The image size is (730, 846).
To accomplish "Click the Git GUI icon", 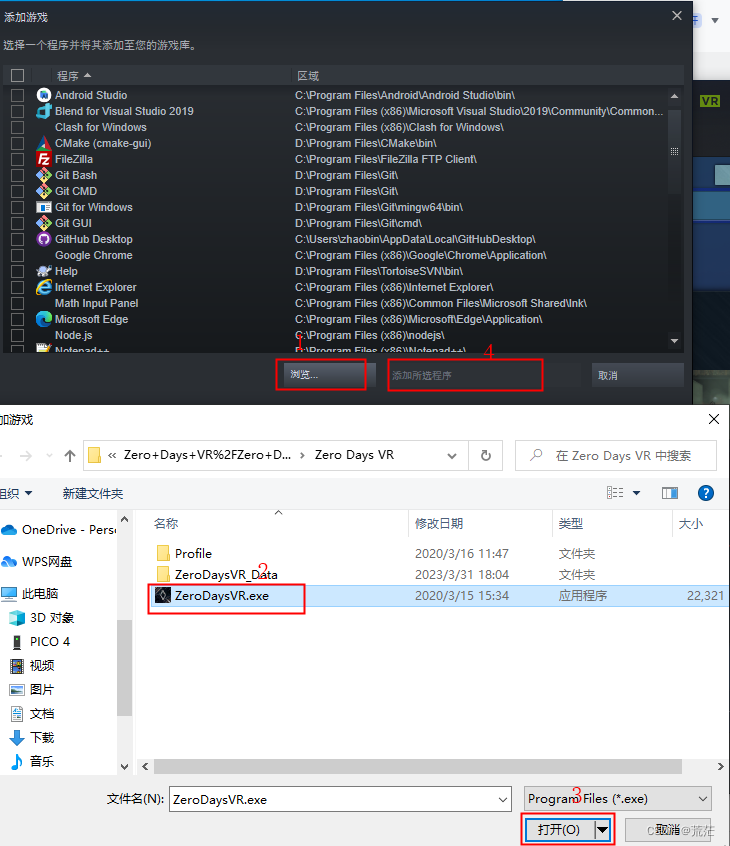I will [44, 223].
